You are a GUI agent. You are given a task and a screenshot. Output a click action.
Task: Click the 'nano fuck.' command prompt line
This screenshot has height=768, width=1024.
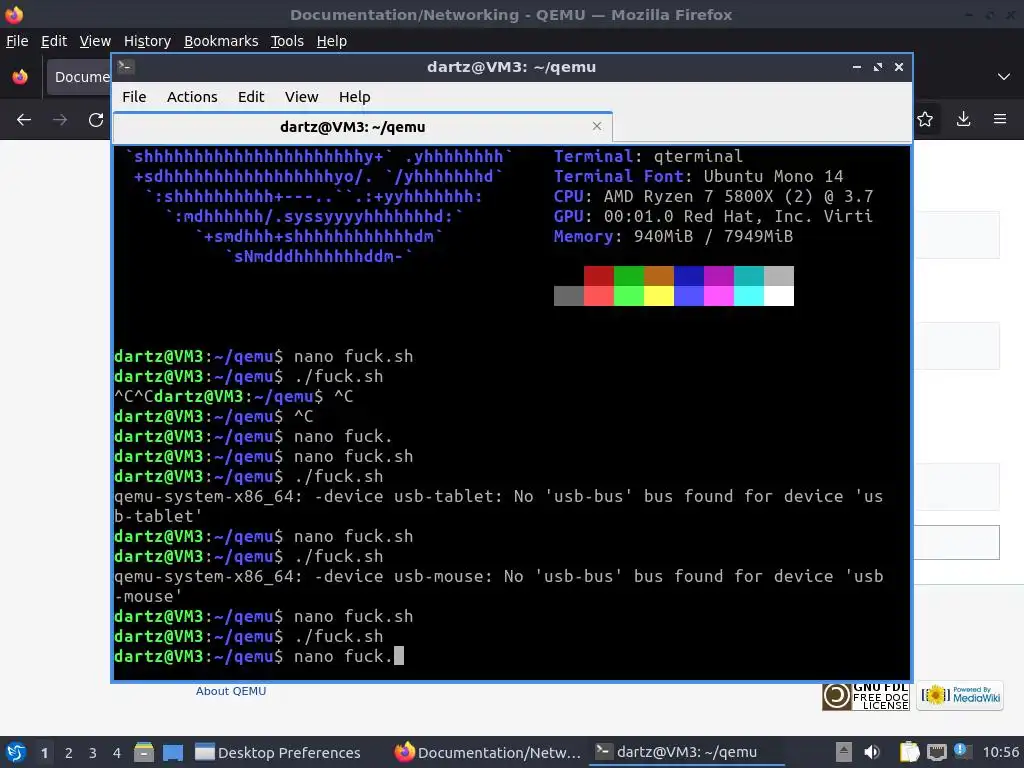(259, 656)
